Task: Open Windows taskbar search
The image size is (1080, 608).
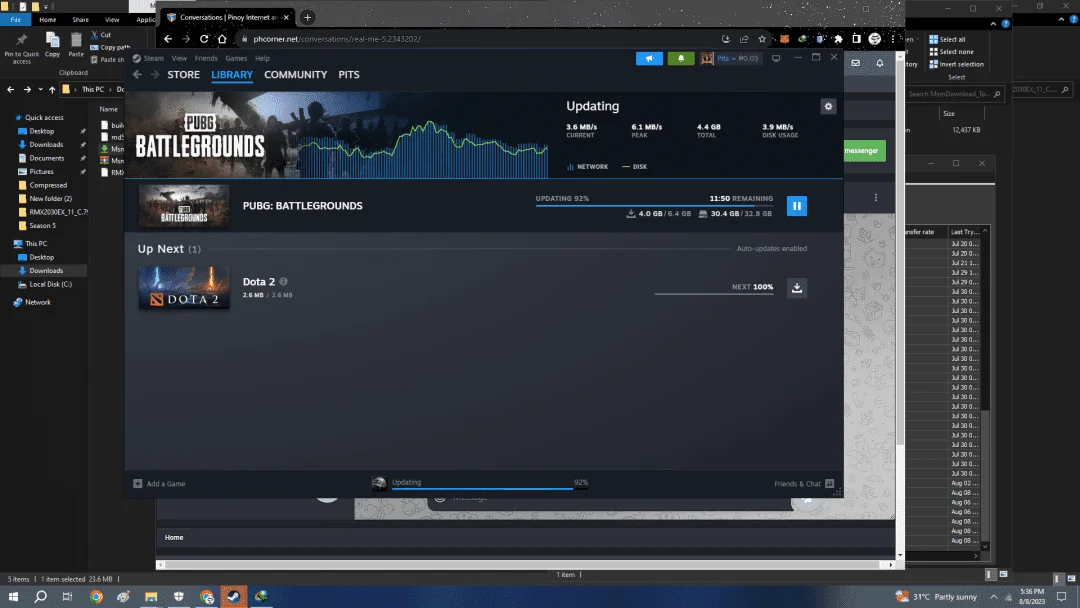Action: pos(41,597)
